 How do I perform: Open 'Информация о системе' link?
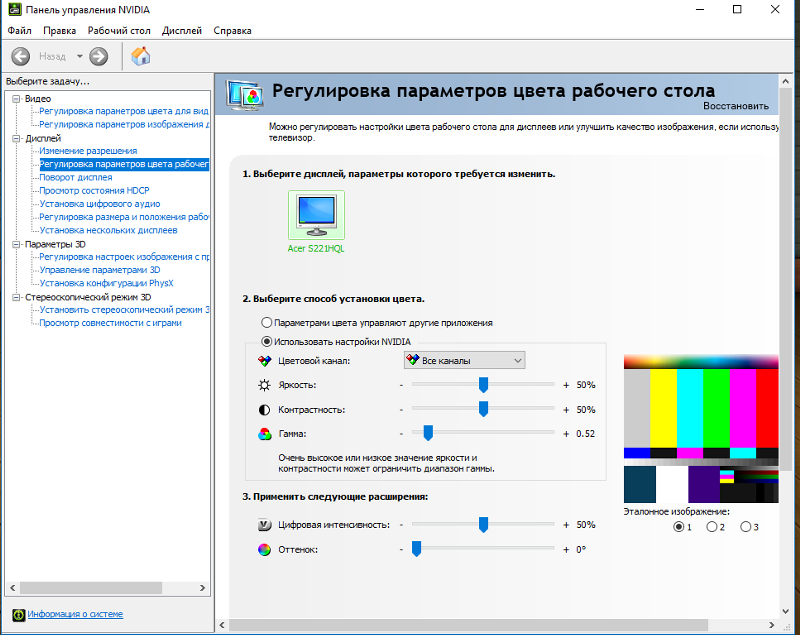pos(75,614)
